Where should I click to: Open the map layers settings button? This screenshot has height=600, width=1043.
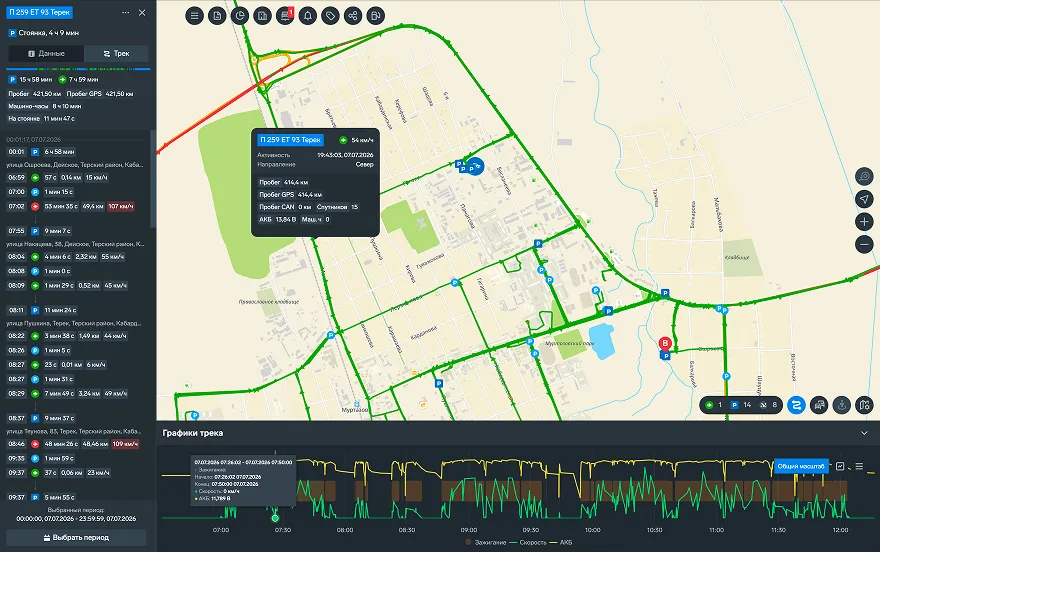864,405
